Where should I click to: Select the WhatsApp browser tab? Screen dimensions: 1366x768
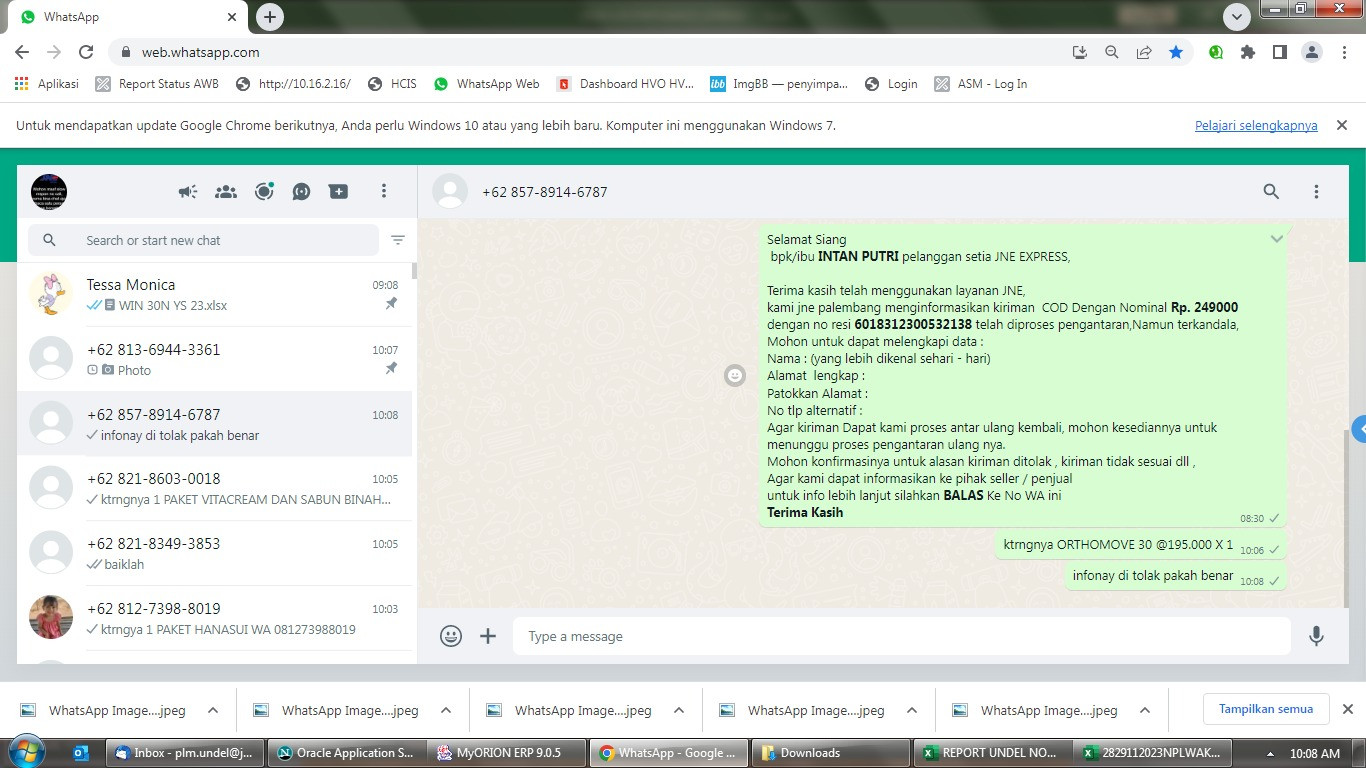[128, 17]
